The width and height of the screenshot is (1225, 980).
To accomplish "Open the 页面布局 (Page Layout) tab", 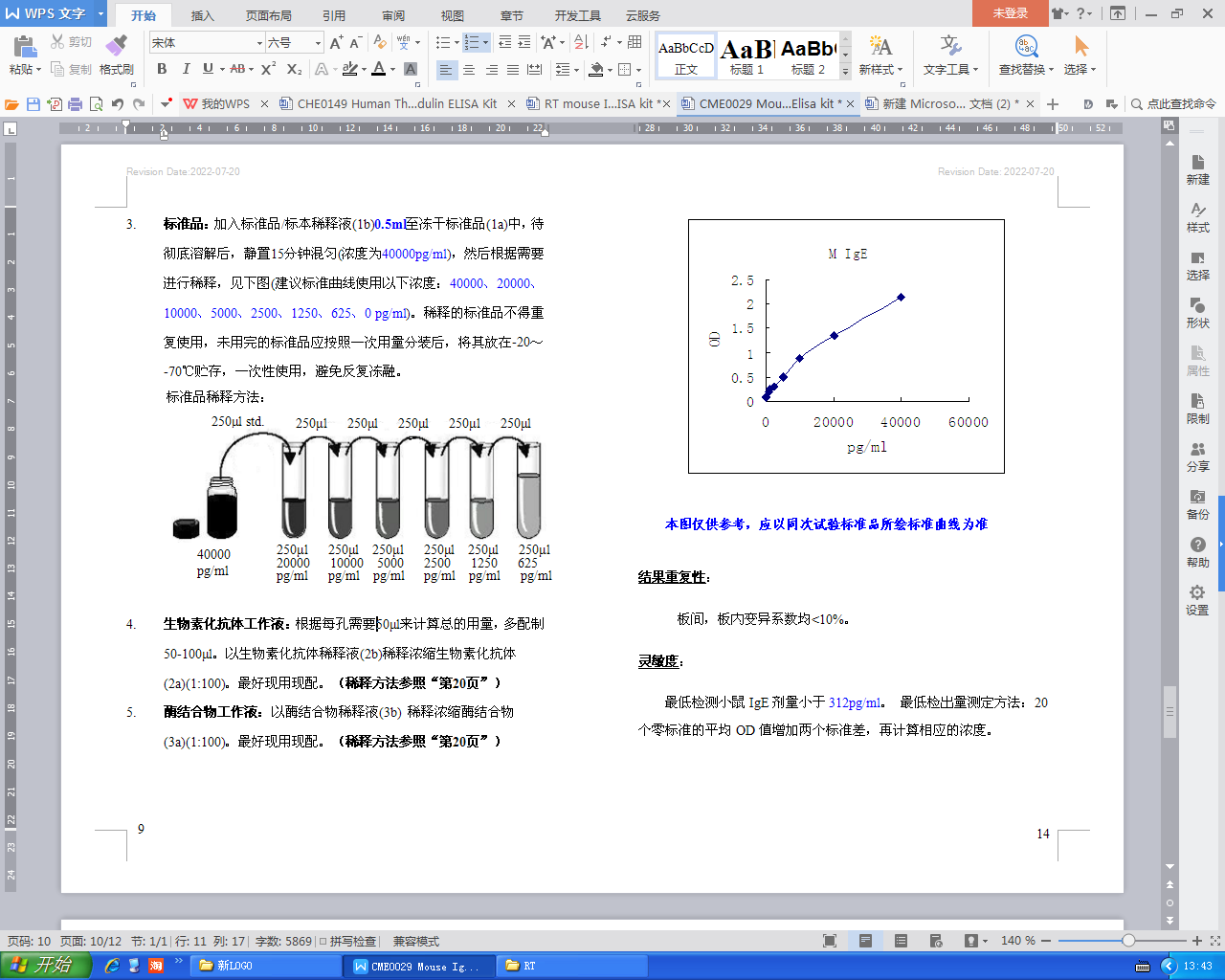I will (x=268, y=15).
